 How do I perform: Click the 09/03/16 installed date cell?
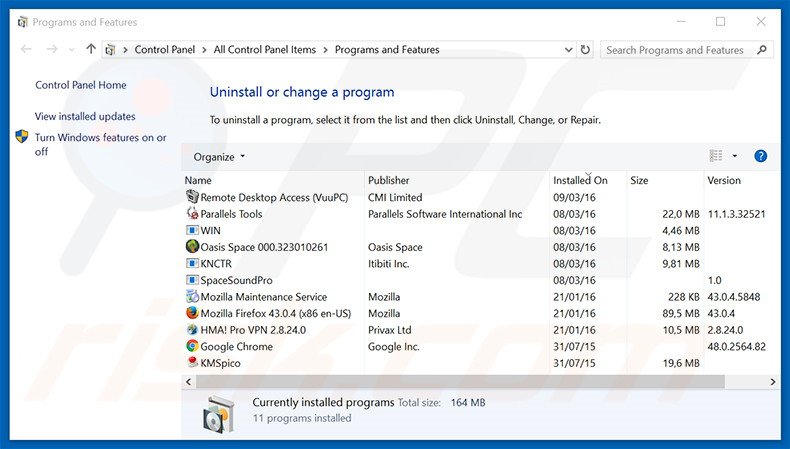[574, 197]
